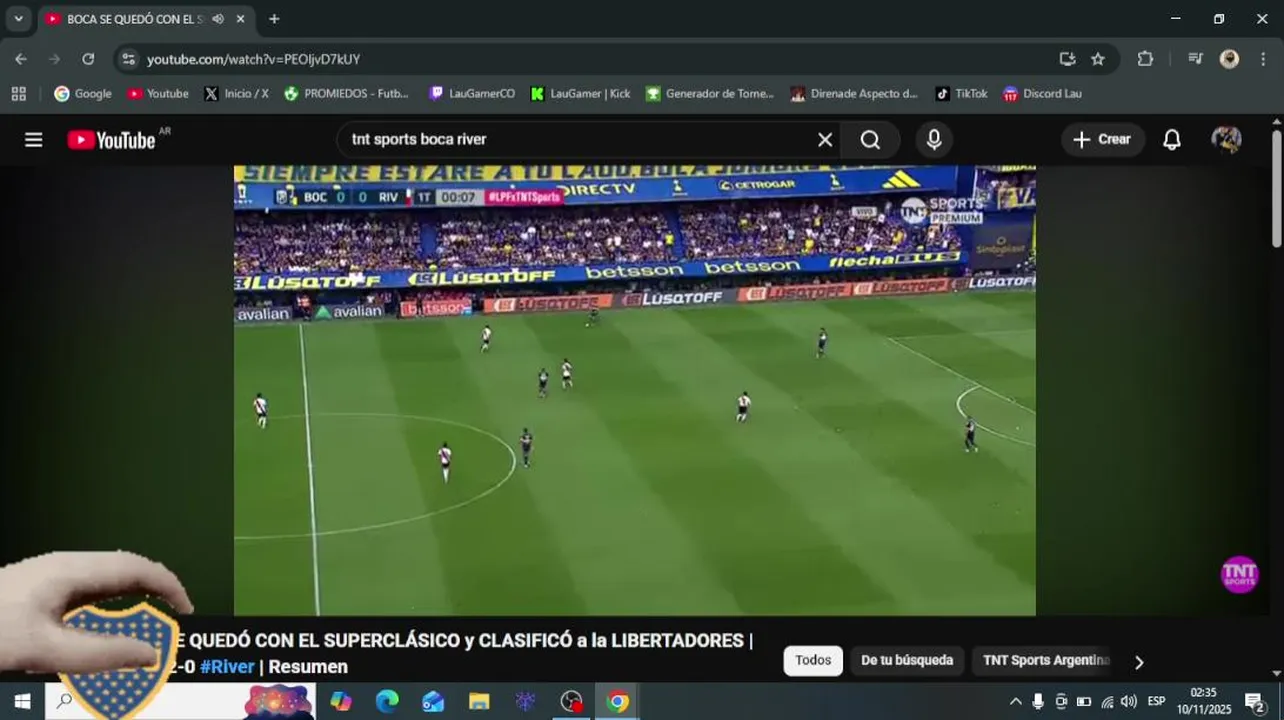
Task: Open Chrome three-dot menu
Action: pos(1263,59)
